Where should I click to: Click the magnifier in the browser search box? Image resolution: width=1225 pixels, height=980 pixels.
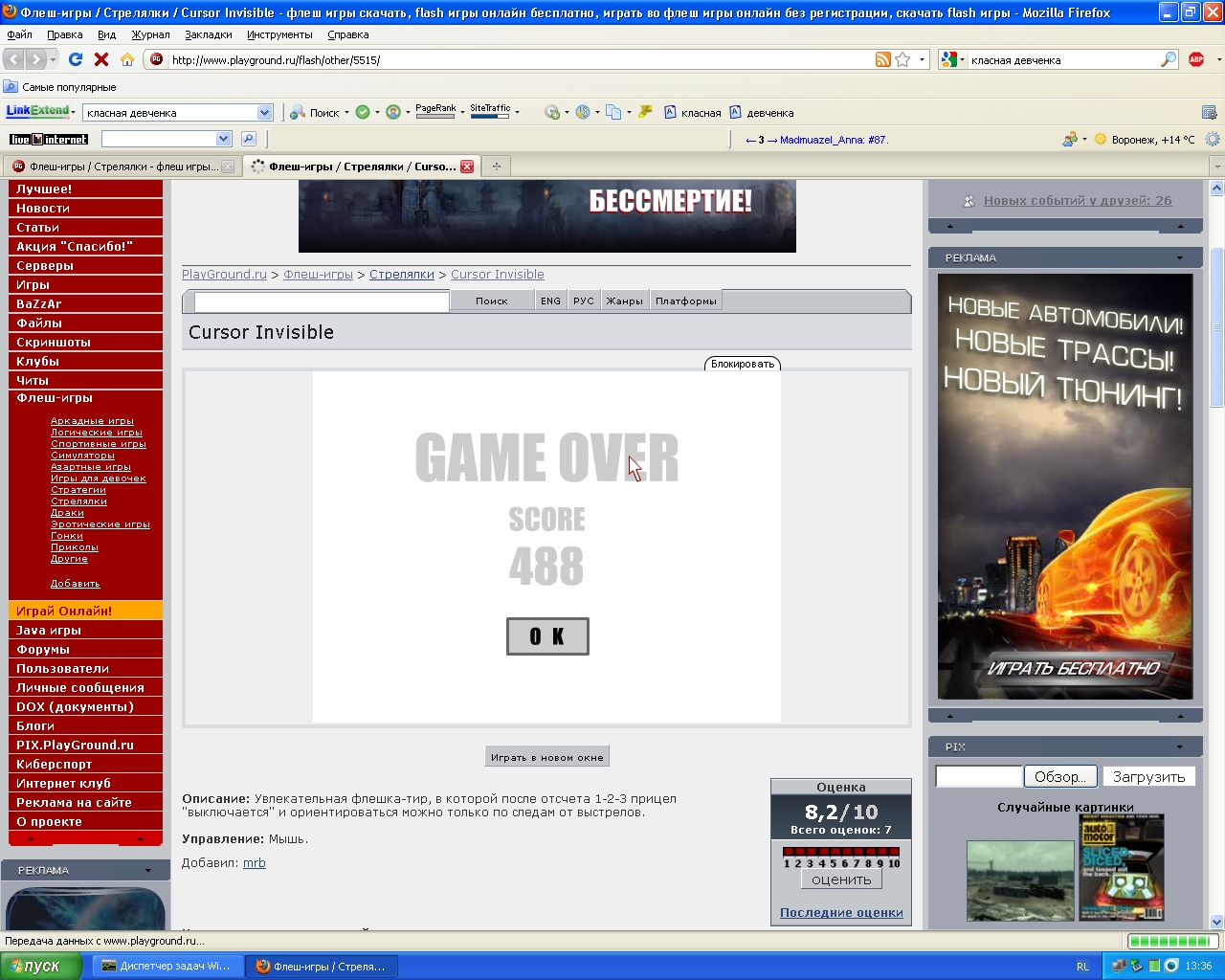pos(1169,59)
